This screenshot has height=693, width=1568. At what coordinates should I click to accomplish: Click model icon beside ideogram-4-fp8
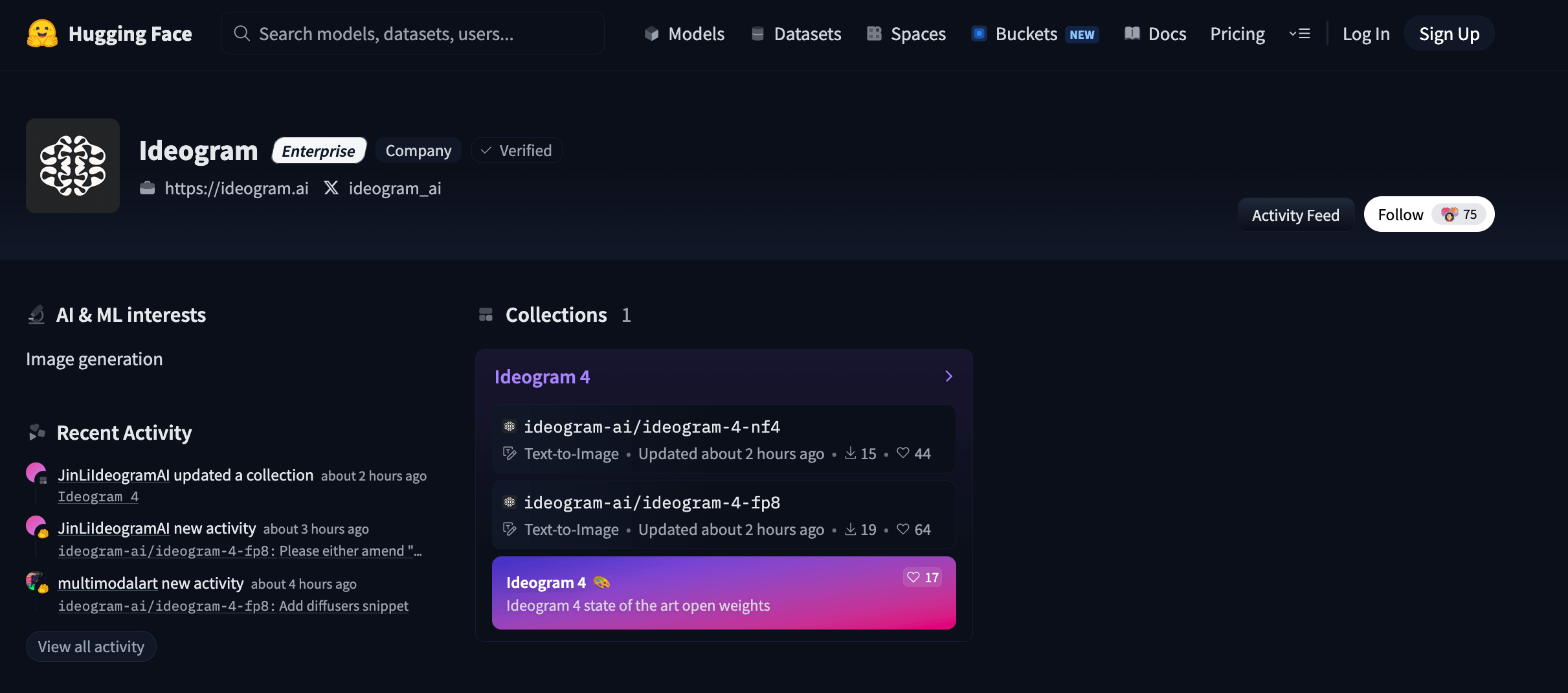pyautogui.click(x=510, y=502)
